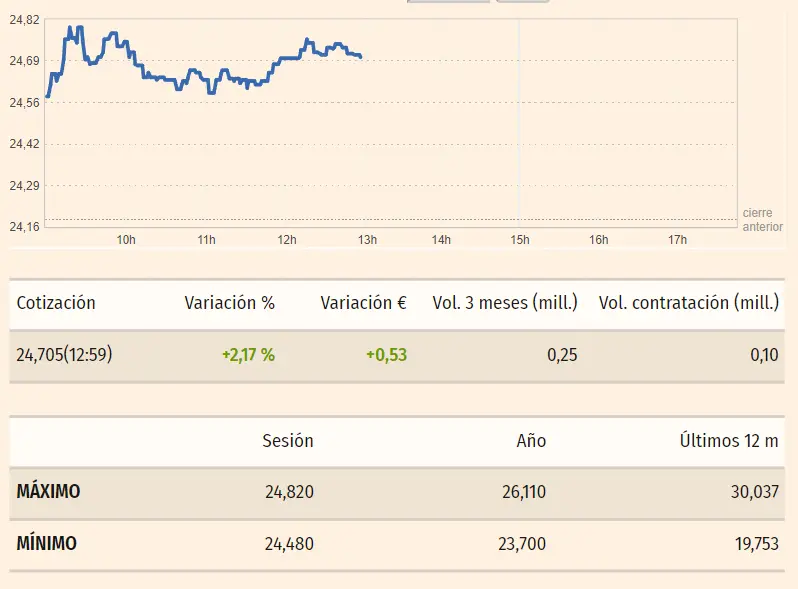Click the 17h mark on the time axis
The height and width of the screenshot is (589, 798).
(677, 240)
